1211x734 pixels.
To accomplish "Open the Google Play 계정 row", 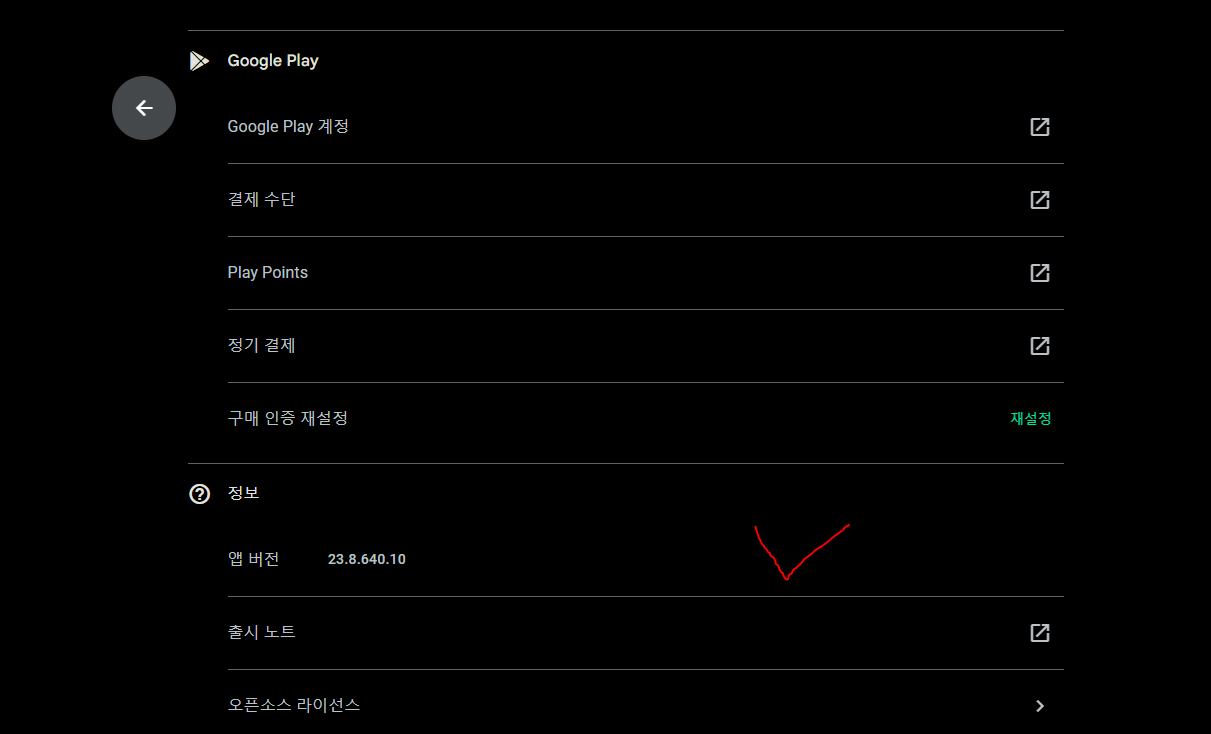I will click(646, 127).
